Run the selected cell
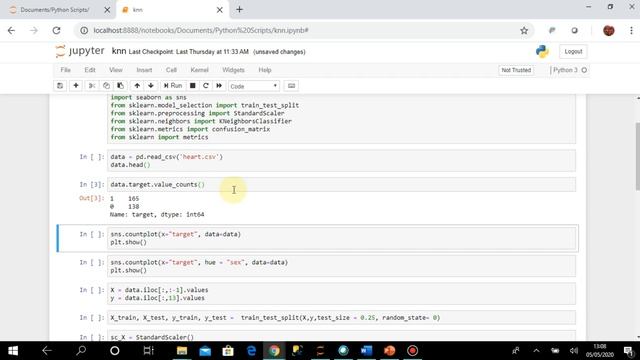The height and width of the screenshot is (360, 640). 173,86
